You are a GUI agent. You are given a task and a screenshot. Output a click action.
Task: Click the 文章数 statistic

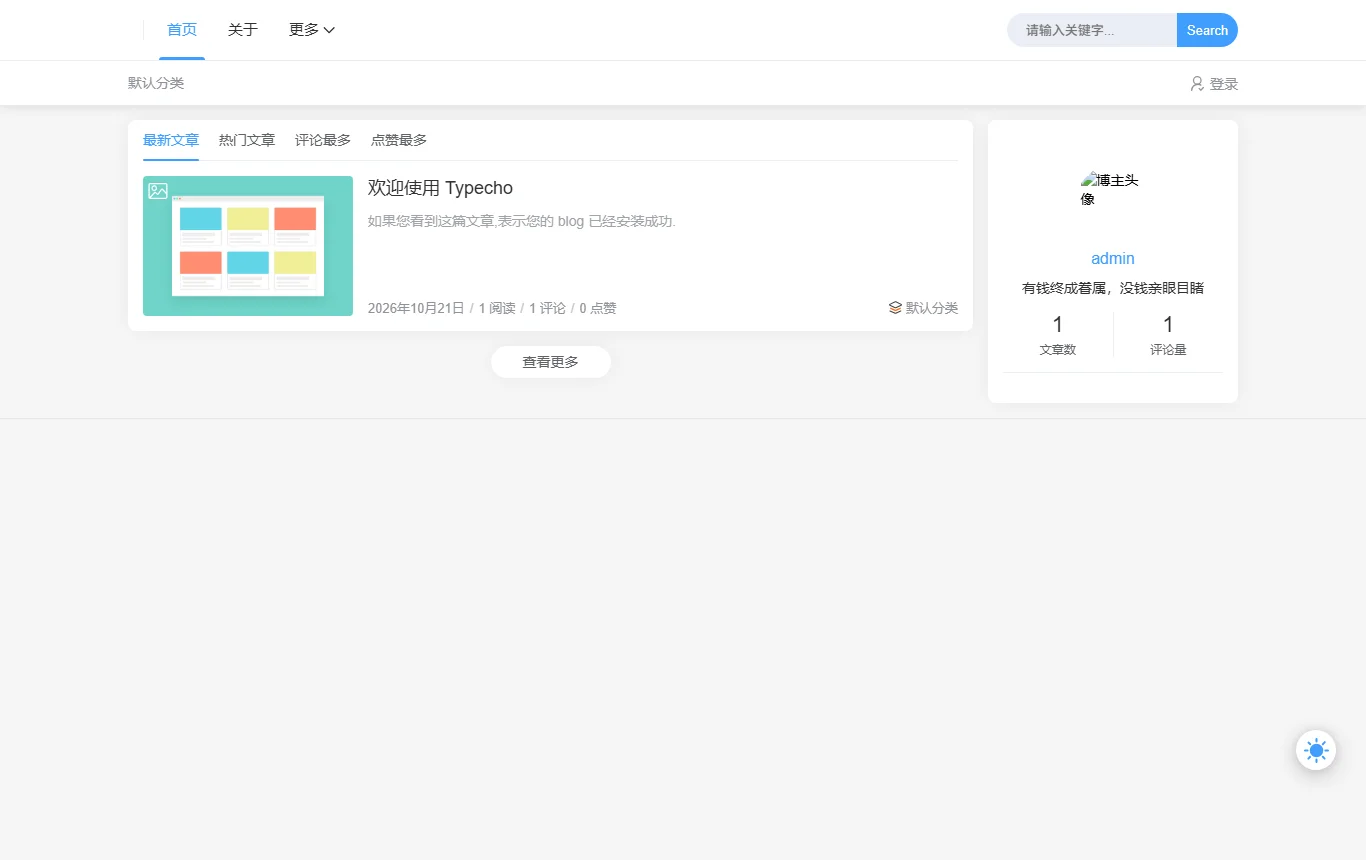tap(1058, 335)
